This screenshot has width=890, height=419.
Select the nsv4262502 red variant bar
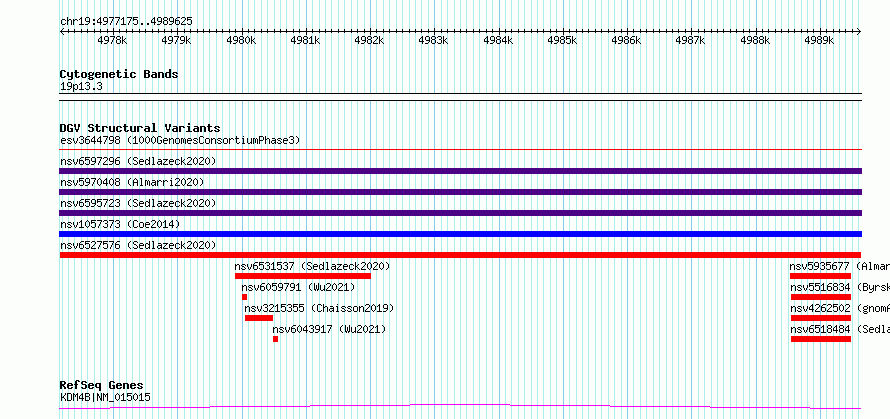point(821,318)
